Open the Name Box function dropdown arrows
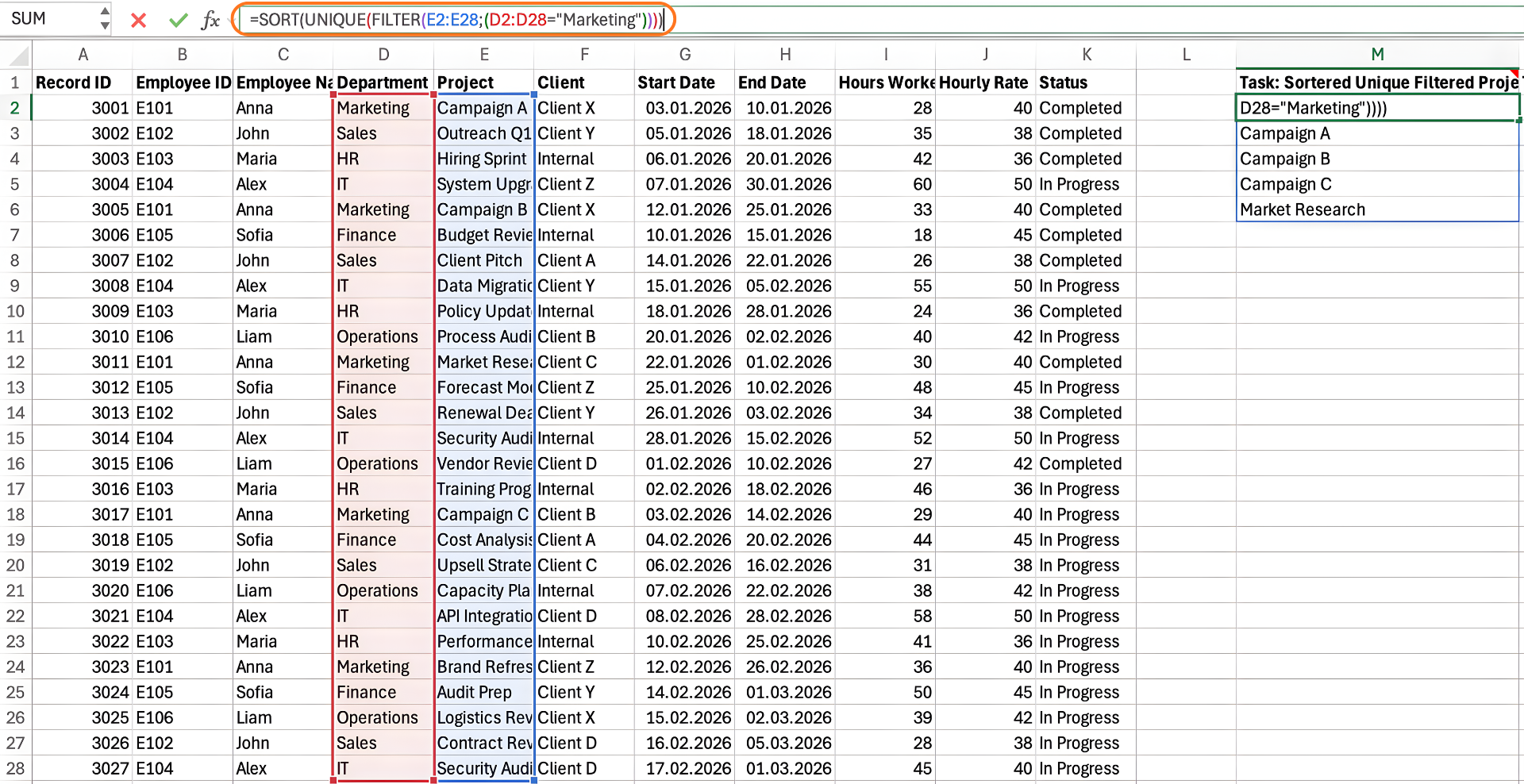 point(105,19)
